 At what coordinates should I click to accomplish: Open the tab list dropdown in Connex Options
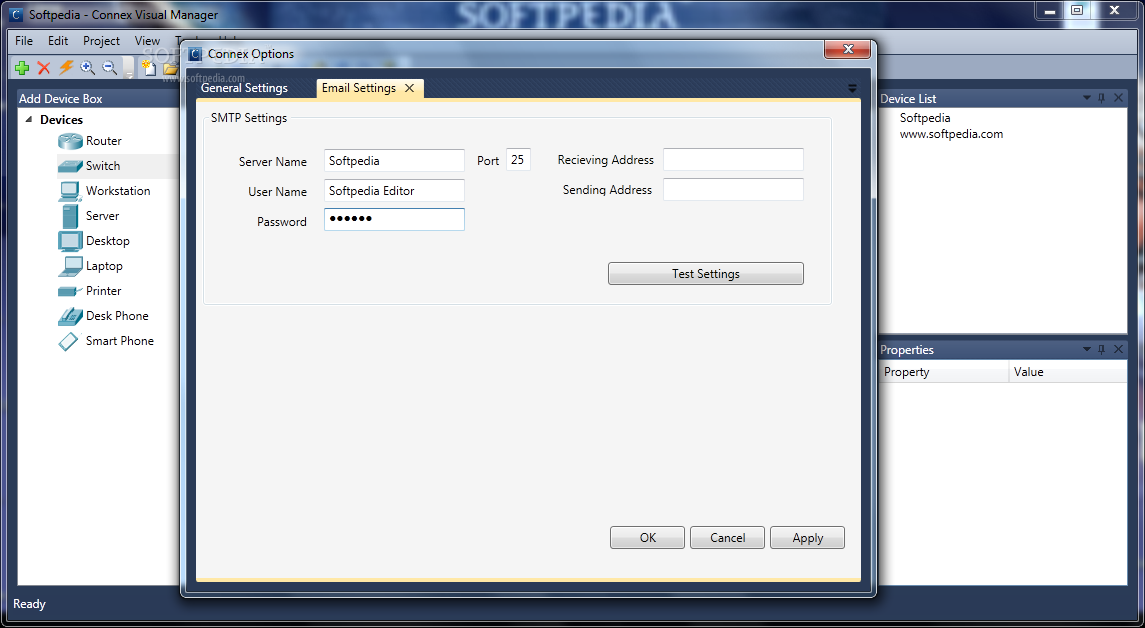(852, 88)
